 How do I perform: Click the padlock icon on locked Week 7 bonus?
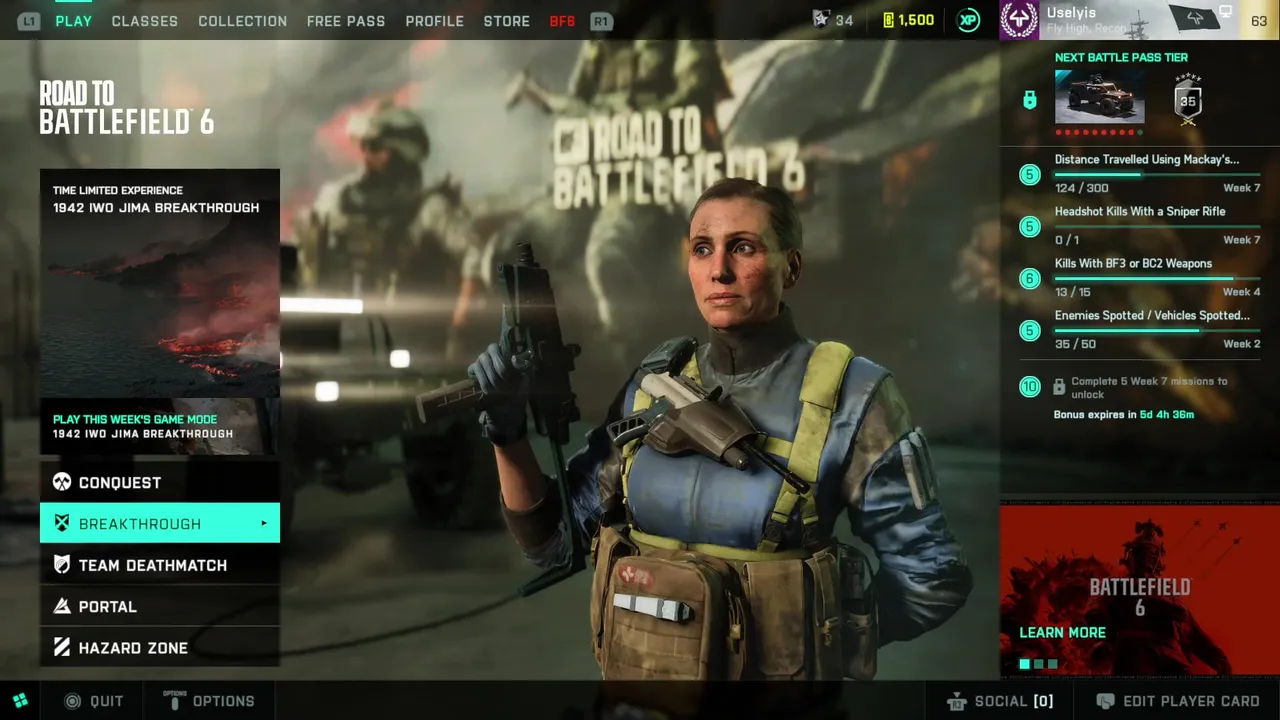pos(1059,387)
